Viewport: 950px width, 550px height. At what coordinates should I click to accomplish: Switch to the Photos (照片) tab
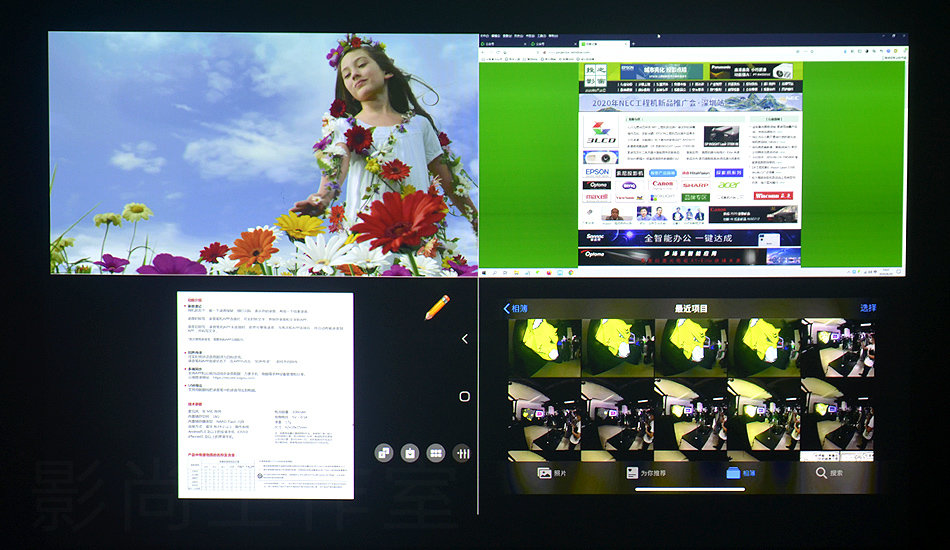(553, 473)
